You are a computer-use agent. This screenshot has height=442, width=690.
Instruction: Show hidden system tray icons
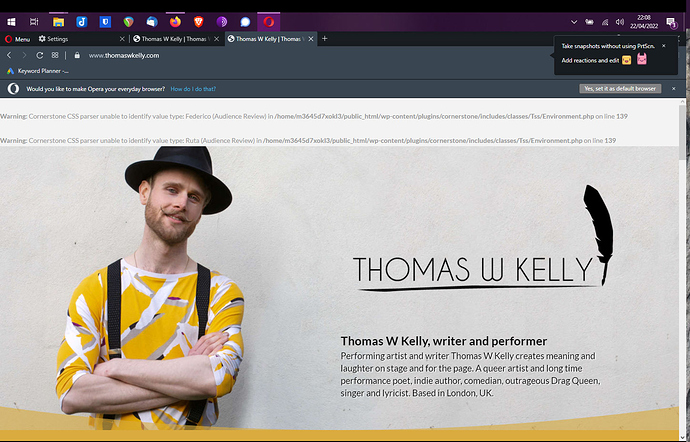[574, 22]
